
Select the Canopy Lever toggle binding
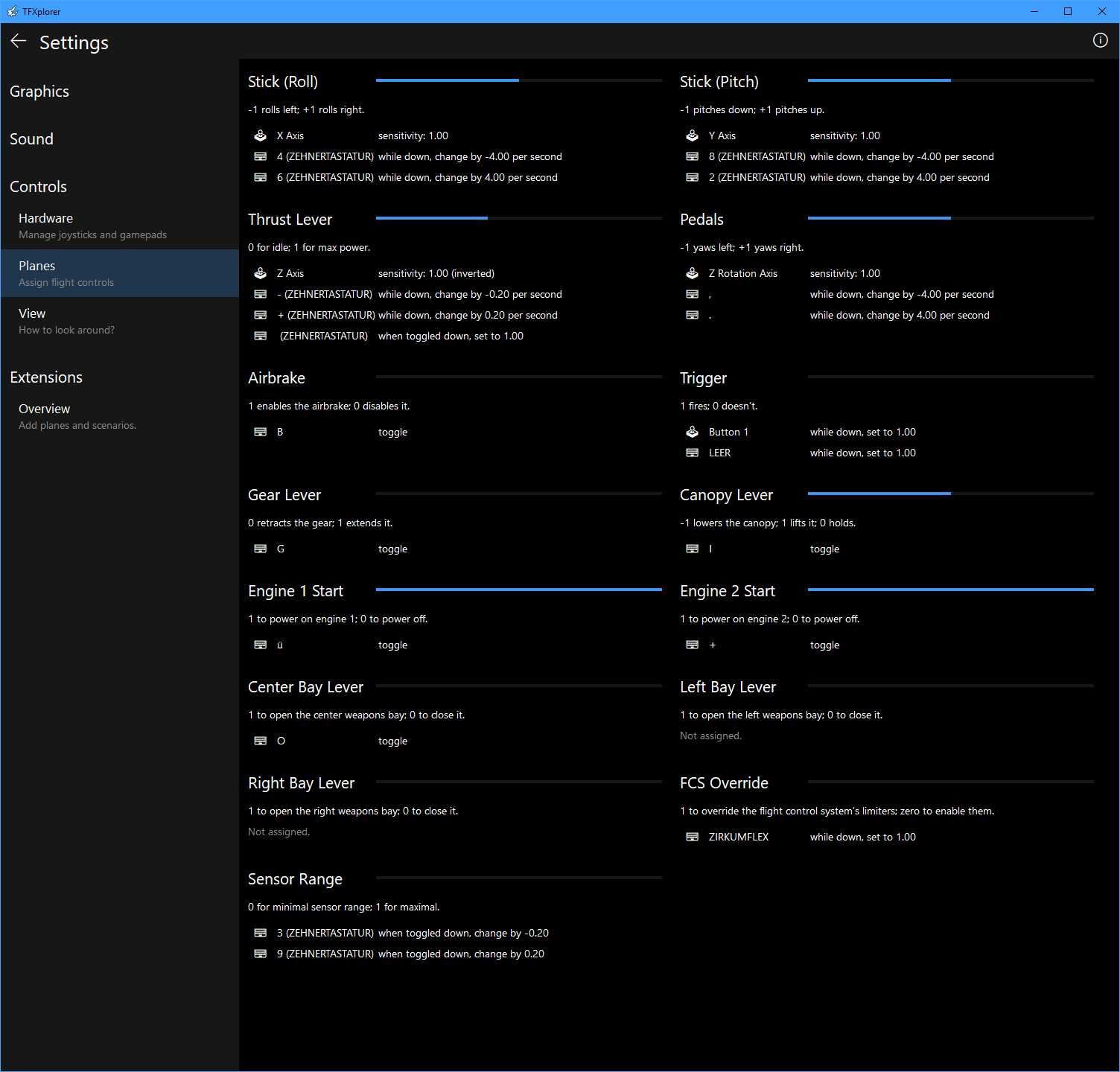(x=824, y=549)
